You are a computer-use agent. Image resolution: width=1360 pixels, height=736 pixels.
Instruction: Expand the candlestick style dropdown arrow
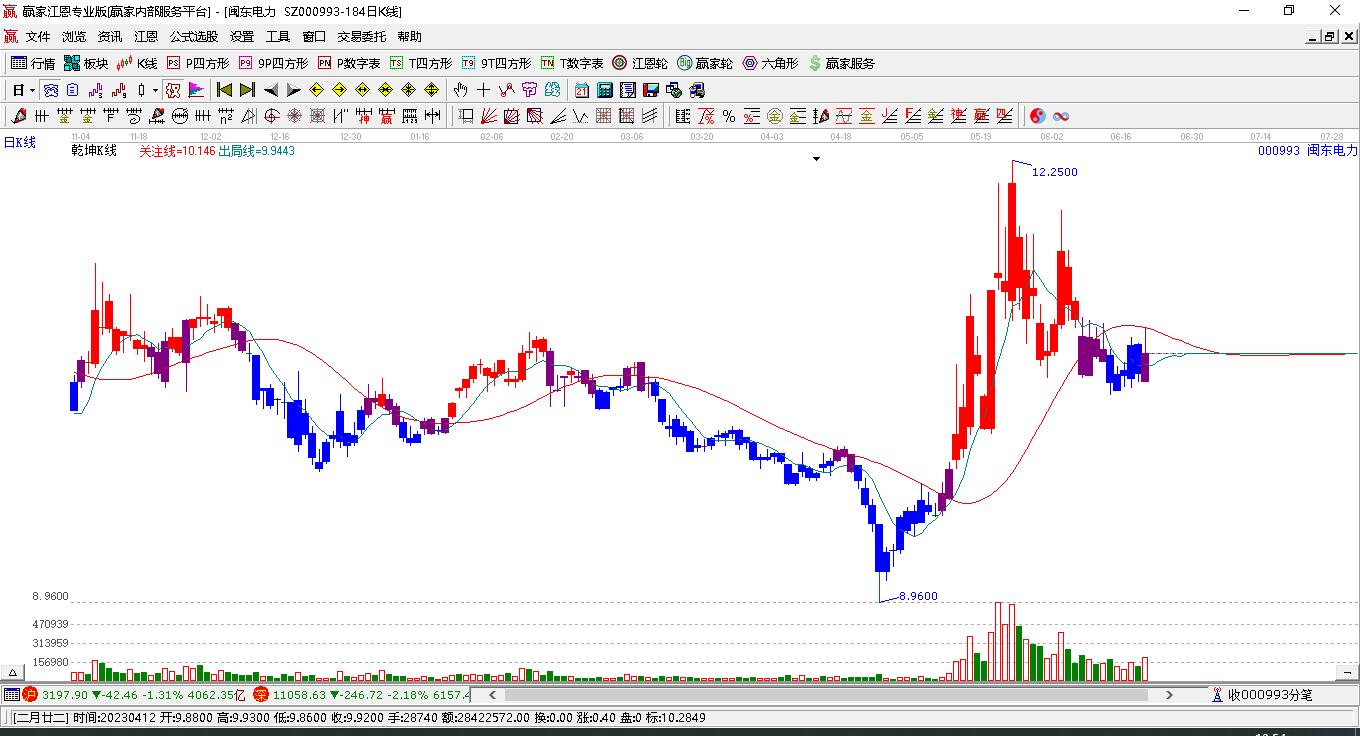pos(155,90)
